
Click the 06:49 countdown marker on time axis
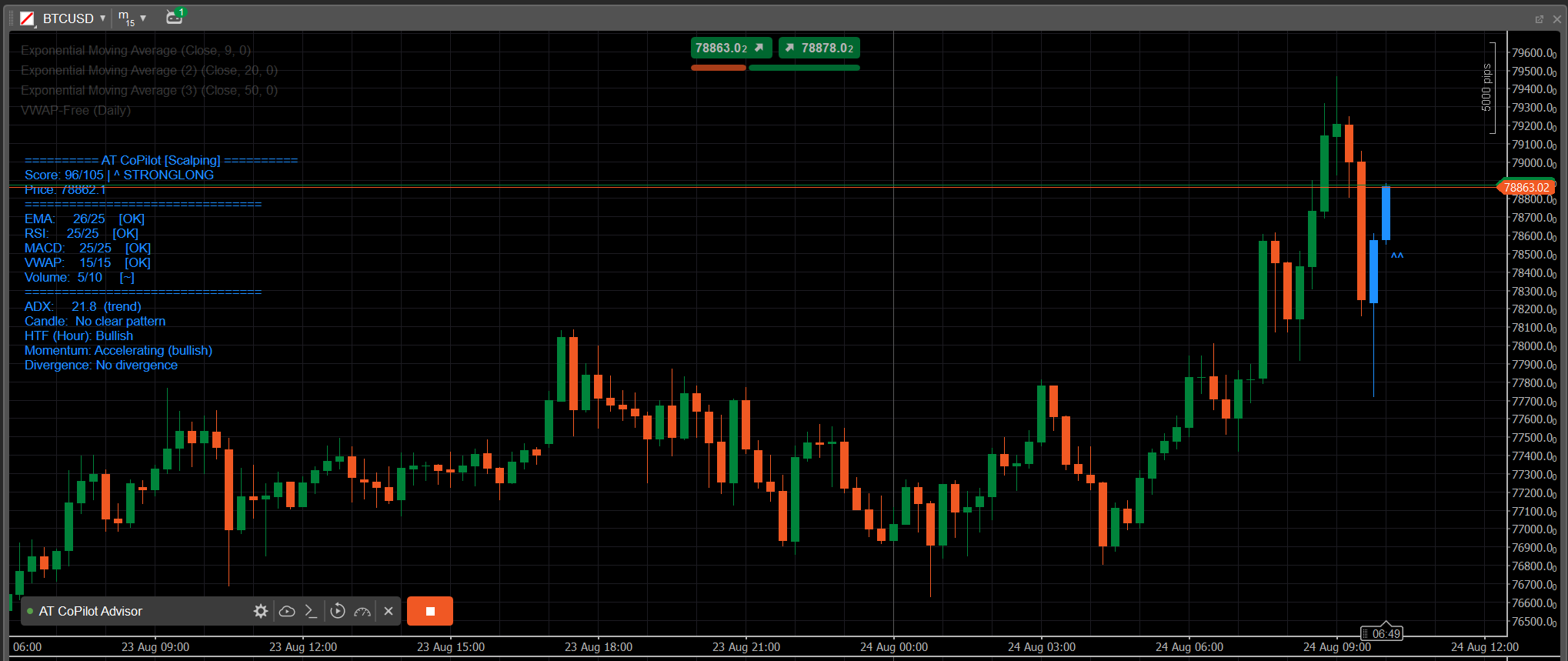(1382, 633)
